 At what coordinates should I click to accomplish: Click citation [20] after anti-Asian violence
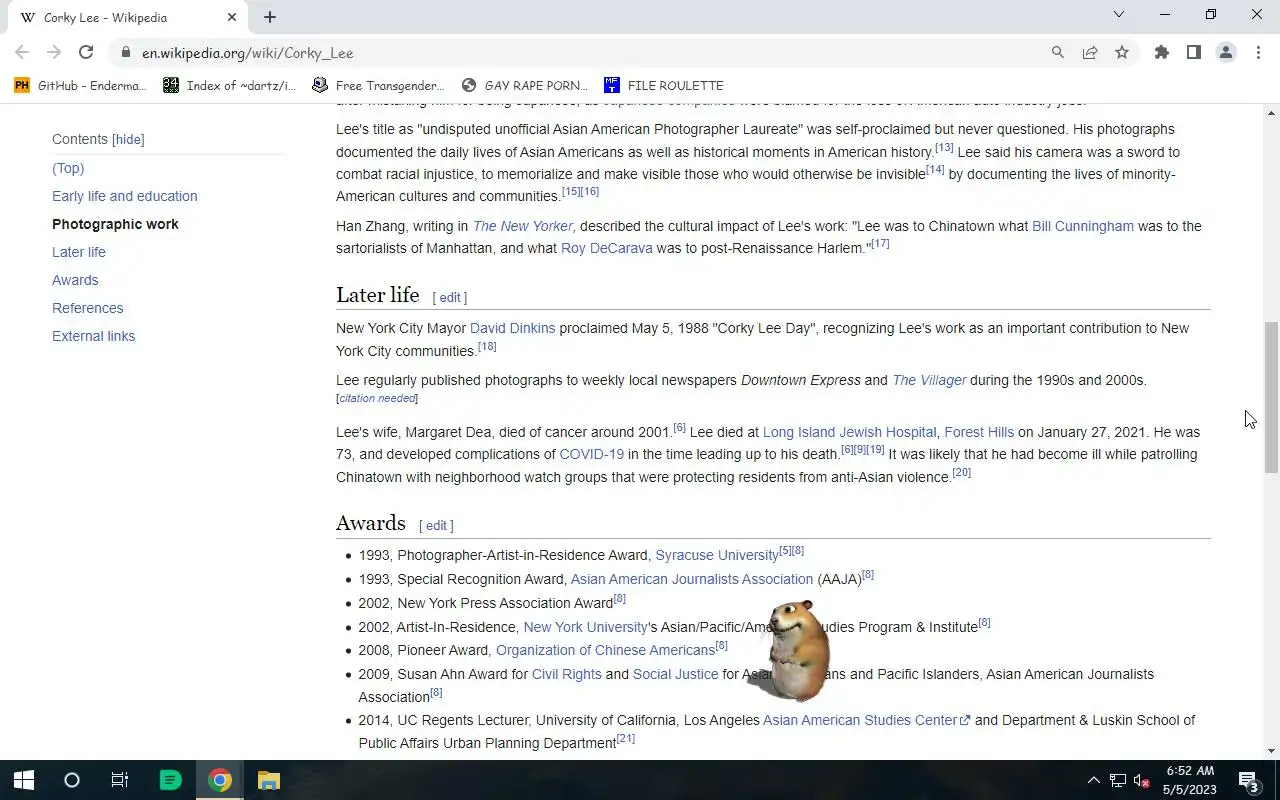[962, 473]
